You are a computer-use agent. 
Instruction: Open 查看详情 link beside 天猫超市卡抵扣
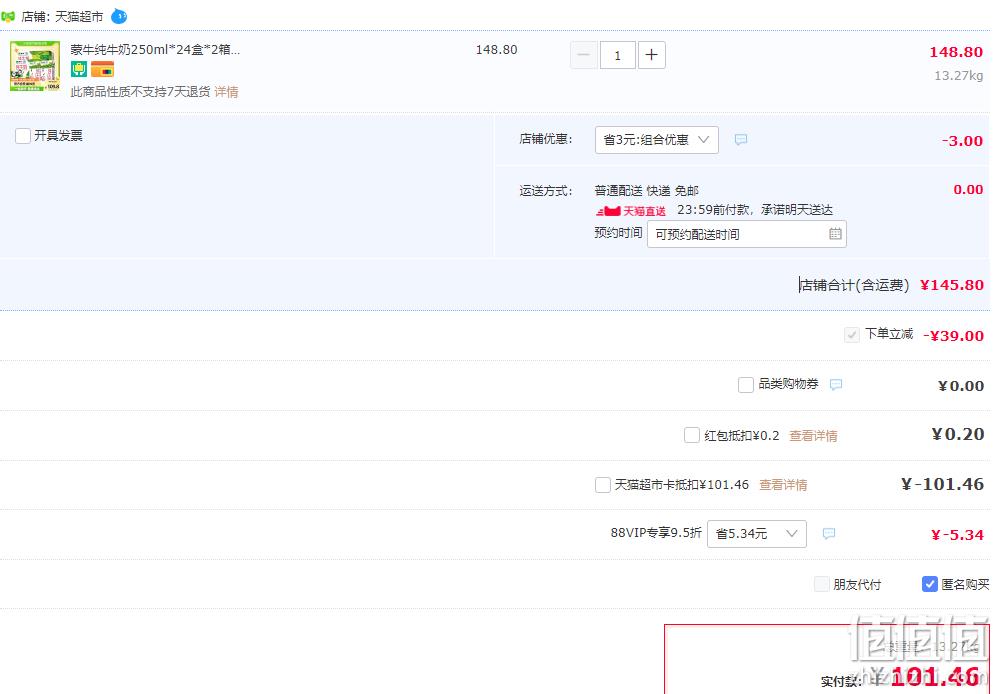[784, 485]
